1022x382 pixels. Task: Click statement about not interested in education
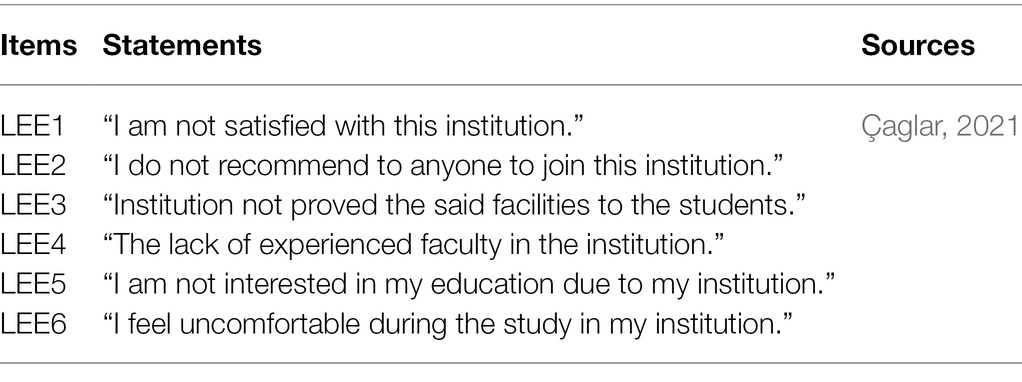point(469,285)
